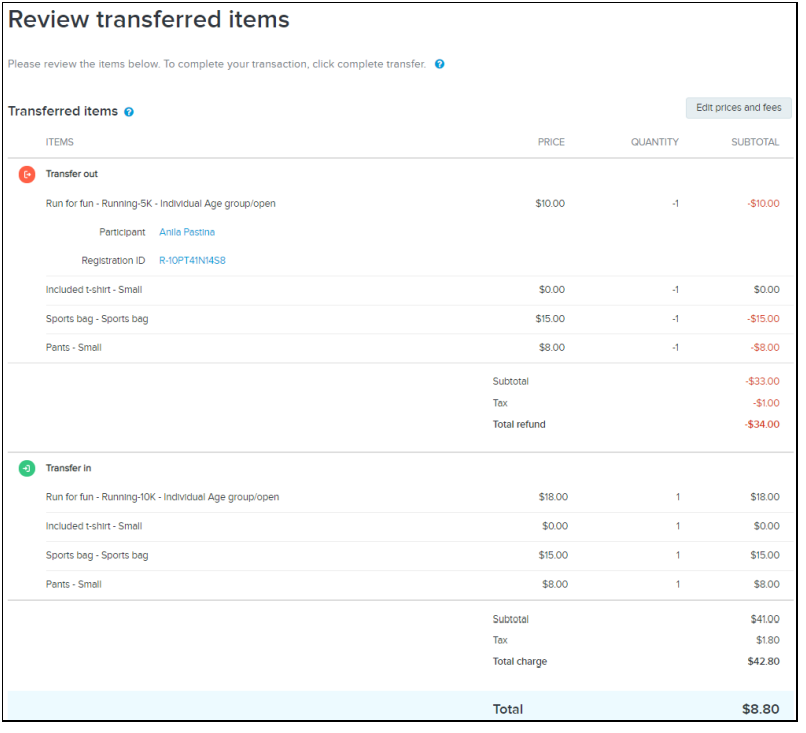Select the PRICE column header
This screenshot has width=806, height=733.
[549, 142]
